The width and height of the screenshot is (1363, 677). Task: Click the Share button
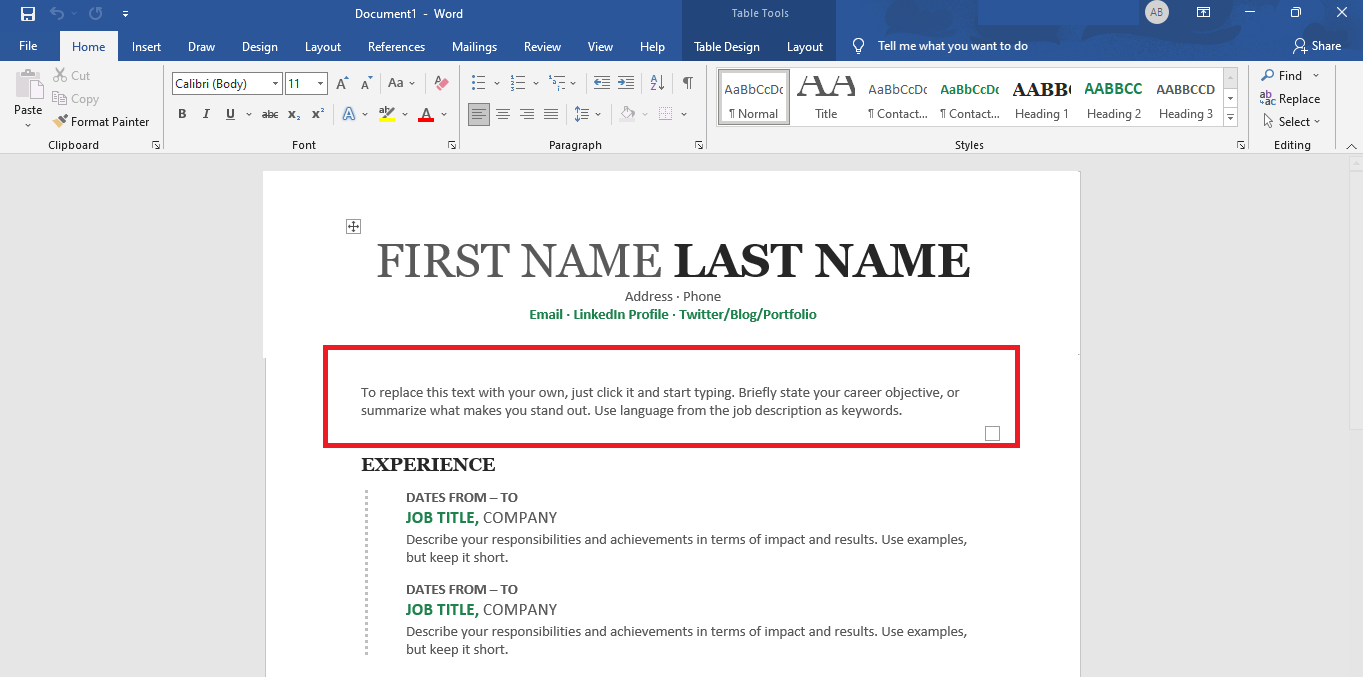(x=1317, y=46)
